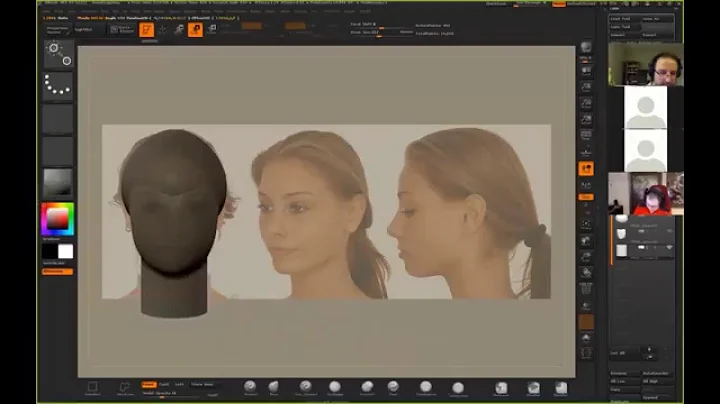
Task: Open the Brush menu
Action: click(x=59, y=11)
